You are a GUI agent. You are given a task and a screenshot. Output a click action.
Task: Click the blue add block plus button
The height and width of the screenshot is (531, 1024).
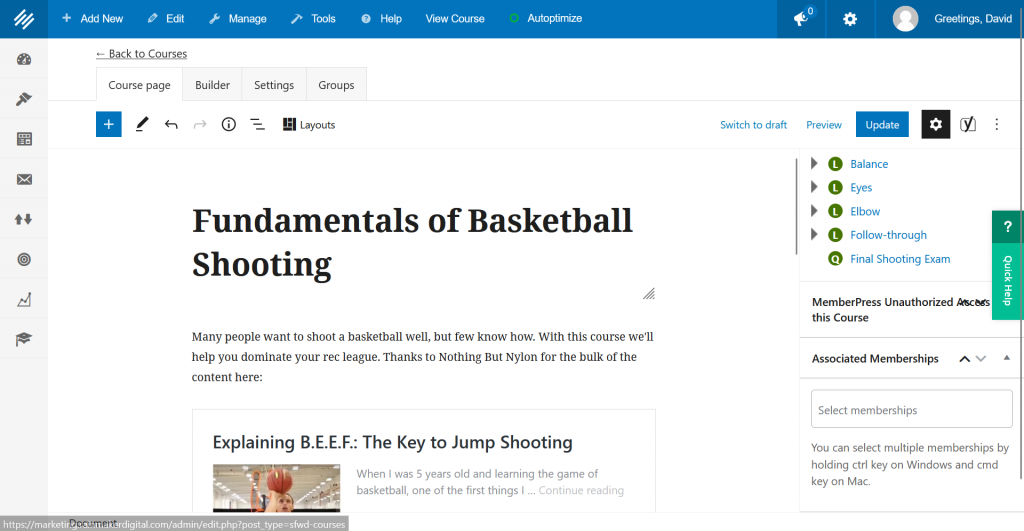pyautogui.click(x=108, y=125)
